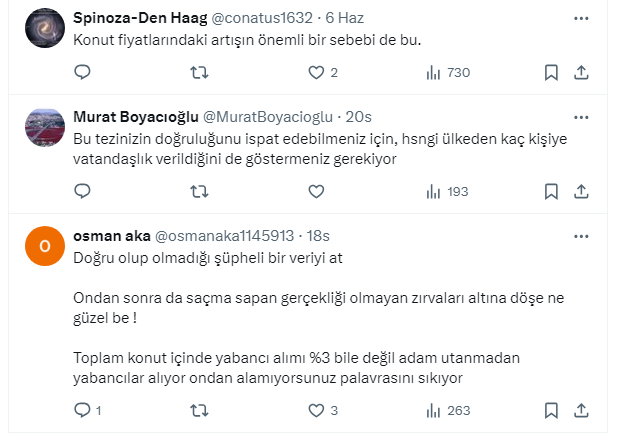Like Murat Boyacıoğlu's tweet
The height and width of the screenshot is (433, 623).
click(316, 191)
